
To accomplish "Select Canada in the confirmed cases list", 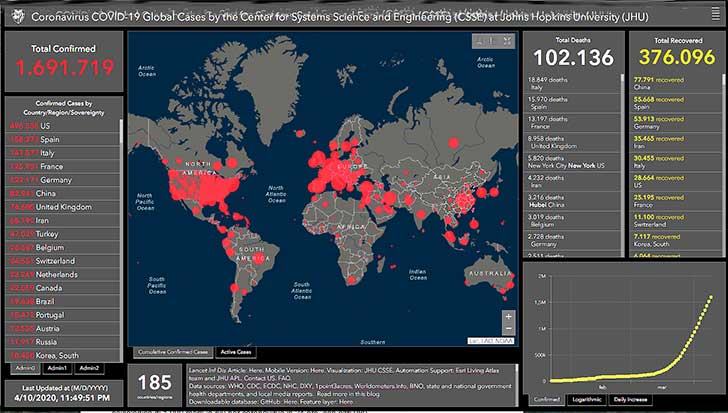I will pyautogui.click(x=63, y=288).
